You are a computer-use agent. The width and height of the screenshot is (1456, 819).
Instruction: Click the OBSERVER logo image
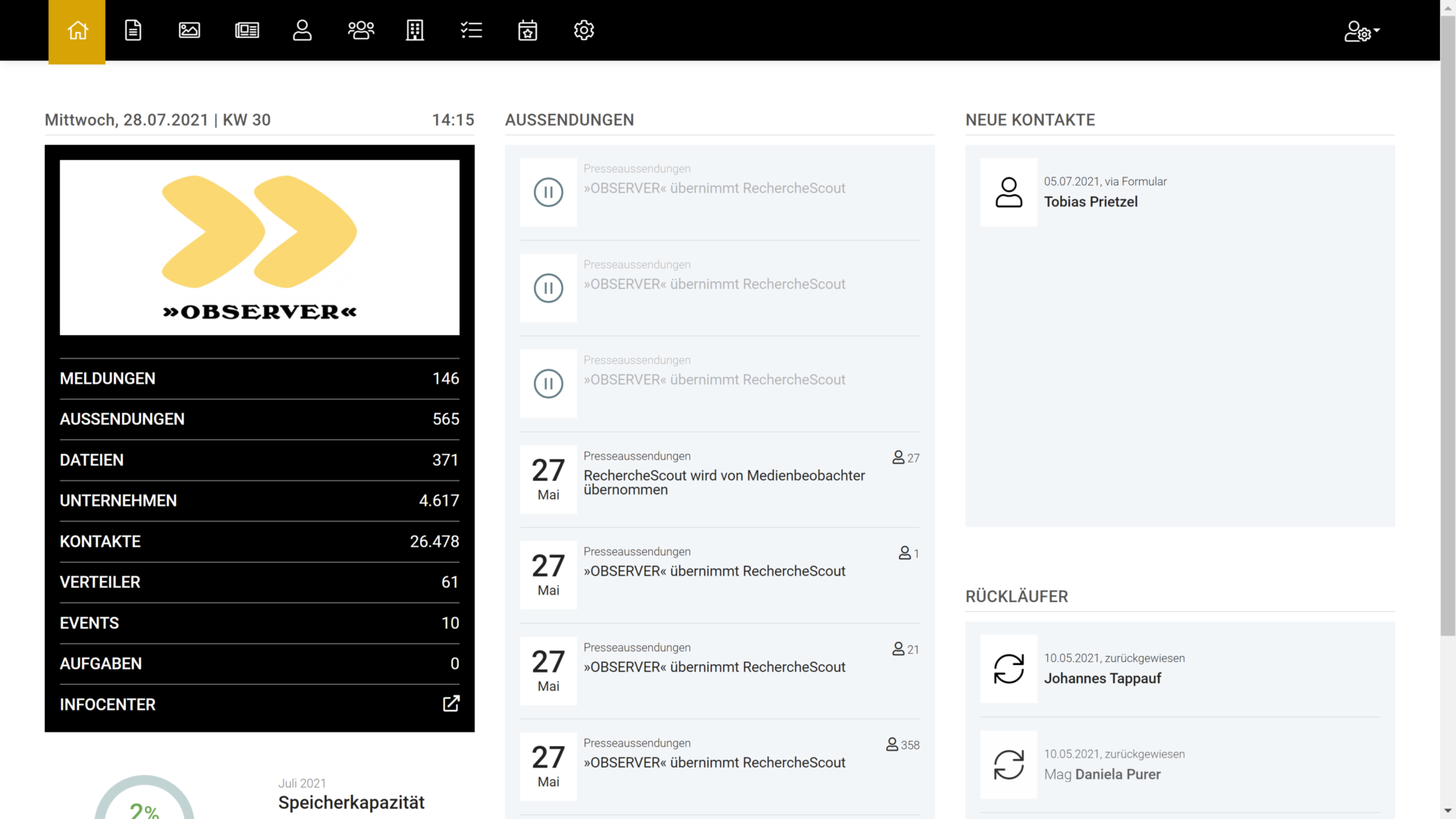pyautogui.click(x=259, y=247)
